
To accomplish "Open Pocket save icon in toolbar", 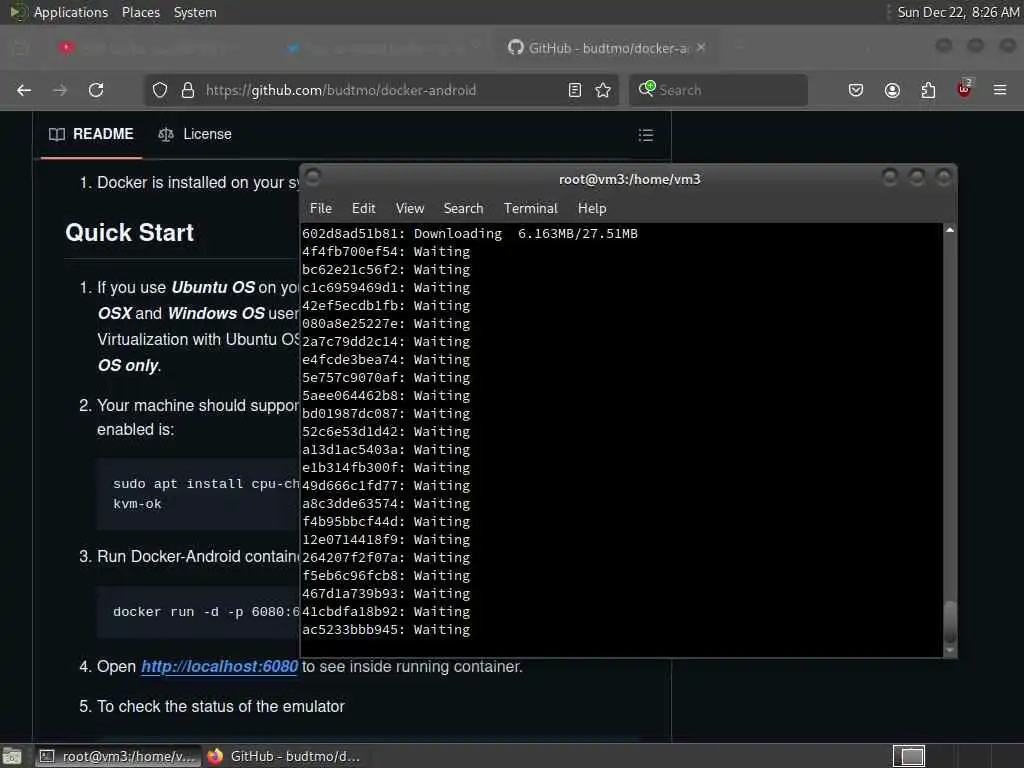I will tap(856, 90).
